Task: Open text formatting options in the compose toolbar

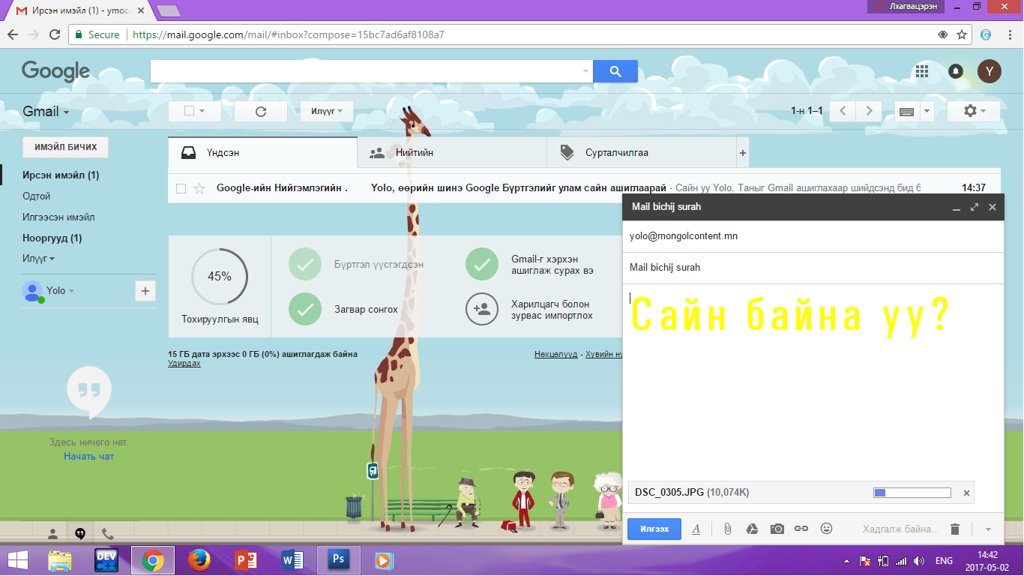Action: click(x=696, y=529)
